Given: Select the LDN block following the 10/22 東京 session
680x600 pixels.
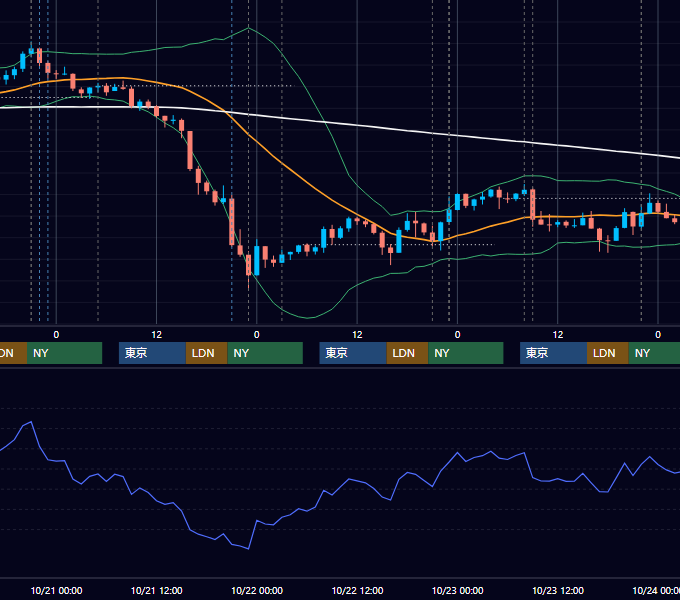Looking at the screenshot, I should click(x=407, y=353).
